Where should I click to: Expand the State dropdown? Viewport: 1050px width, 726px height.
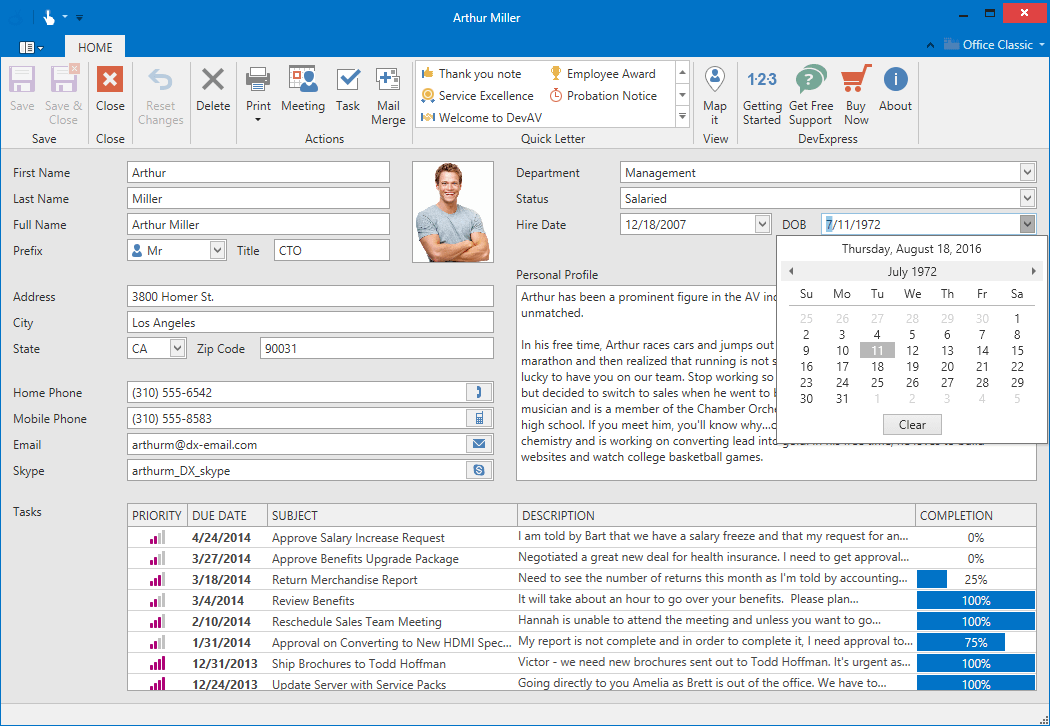177,349
